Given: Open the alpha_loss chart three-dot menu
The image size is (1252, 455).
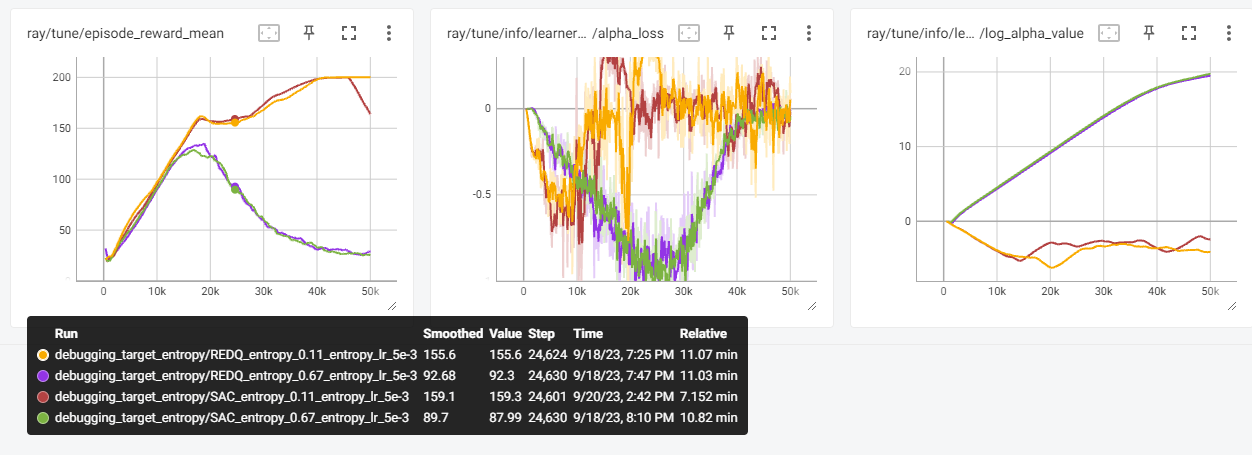Looking at the screenshot, I should (809, 33).
